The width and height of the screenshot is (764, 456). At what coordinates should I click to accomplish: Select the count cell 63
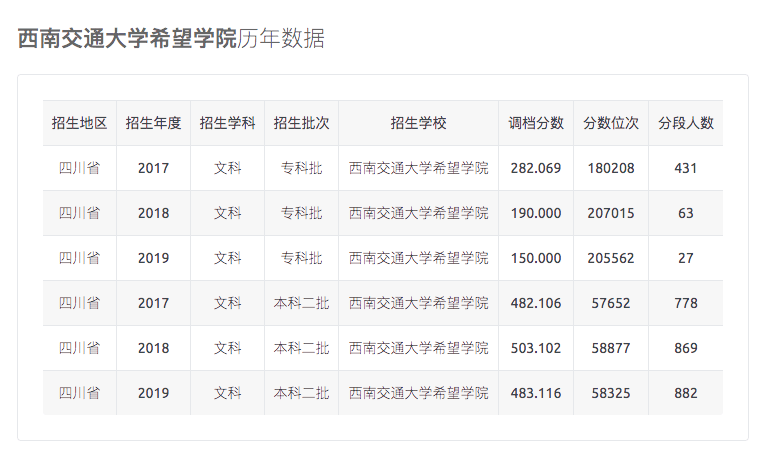click(x=686, y=213)
